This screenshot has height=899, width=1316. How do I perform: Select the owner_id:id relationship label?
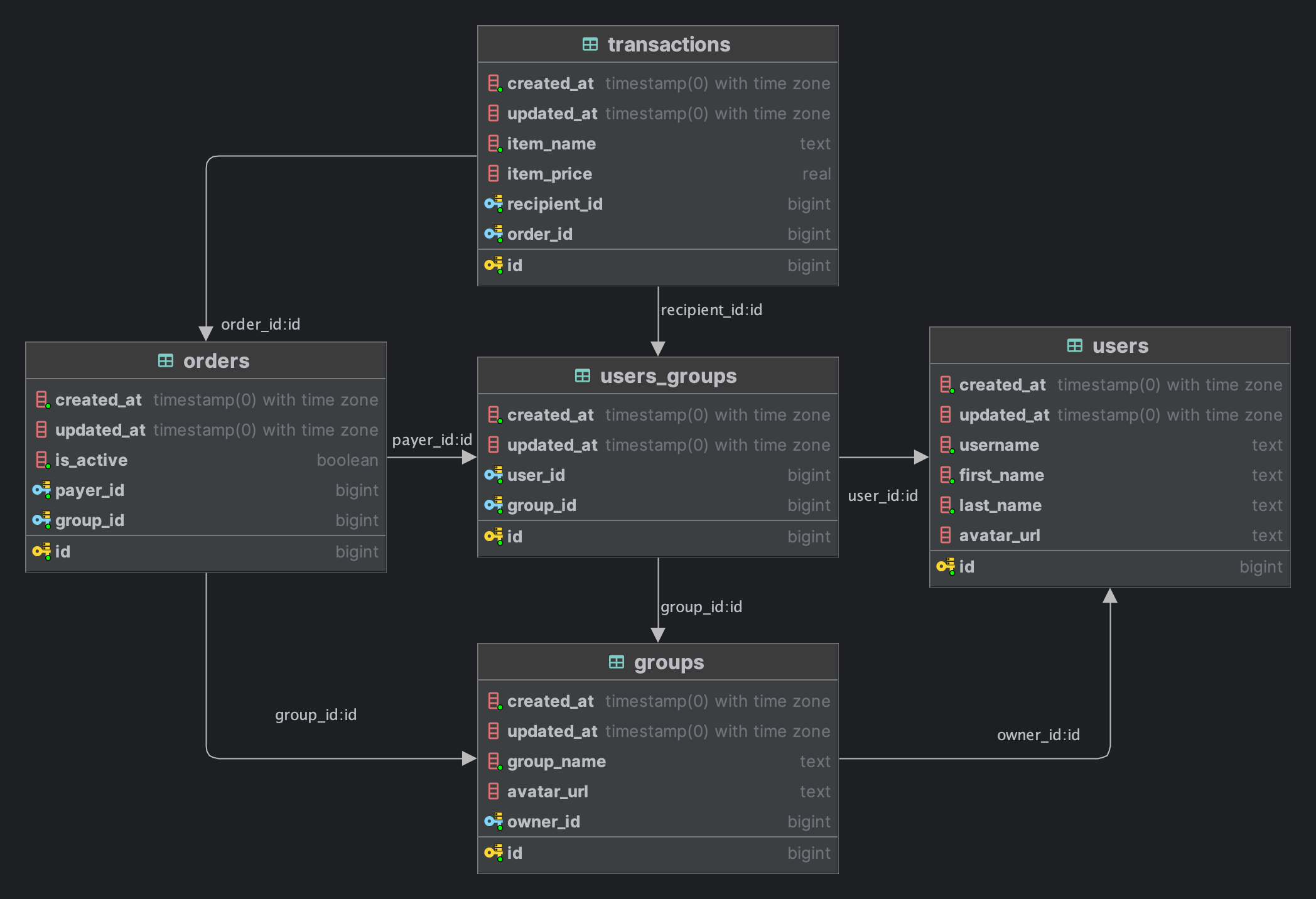(x=1038, y=735)
